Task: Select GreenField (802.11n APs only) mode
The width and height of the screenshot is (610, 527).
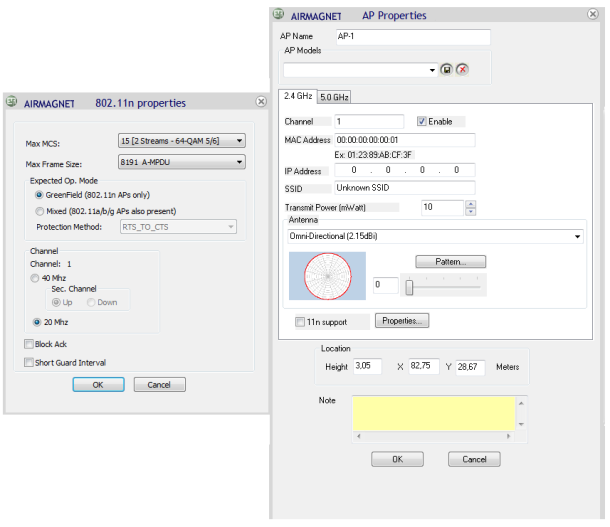Action: point(39,195)
